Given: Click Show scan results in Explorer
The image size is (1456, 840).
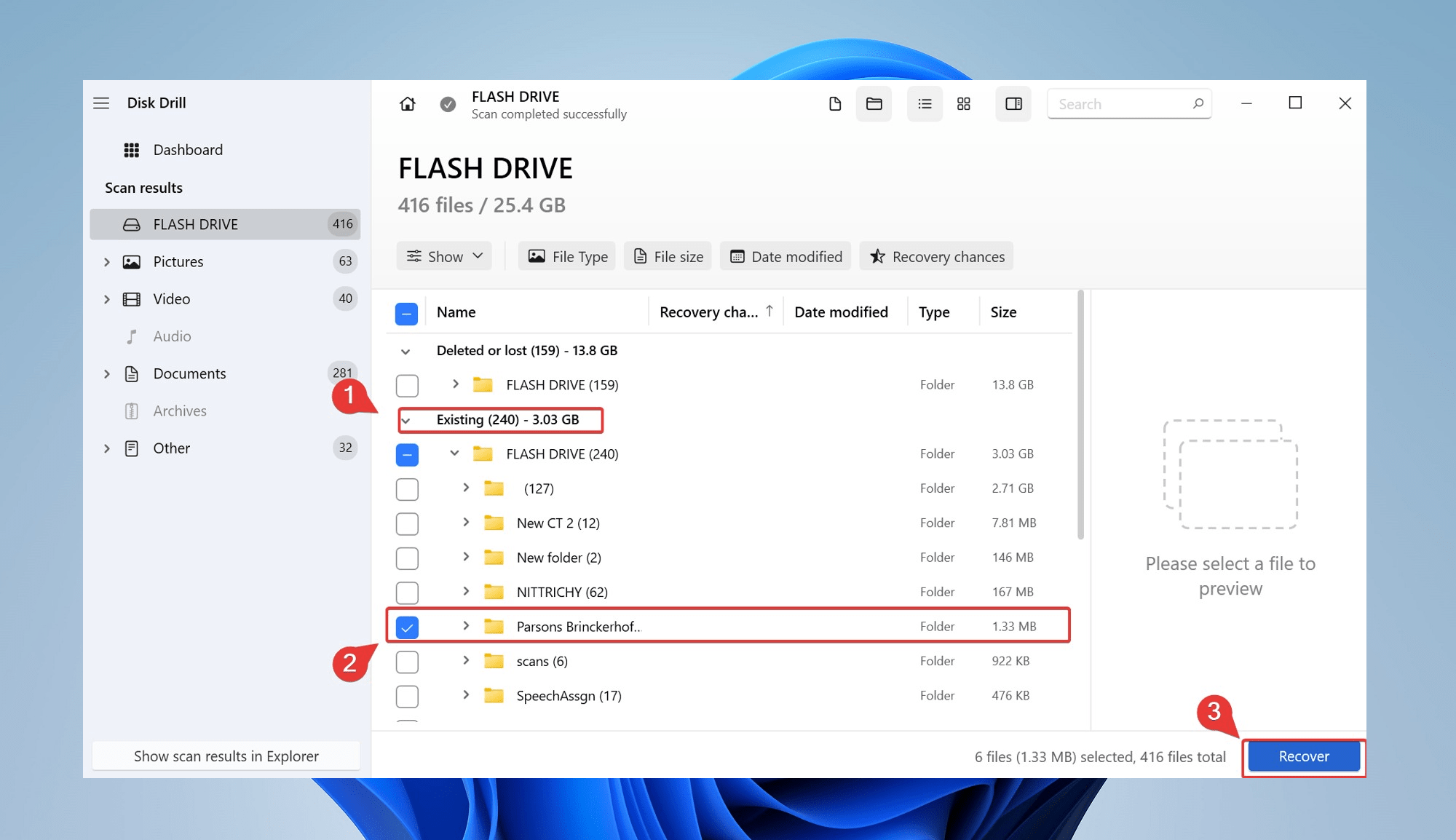Looking at the screenshot, I should coord(226,756).
